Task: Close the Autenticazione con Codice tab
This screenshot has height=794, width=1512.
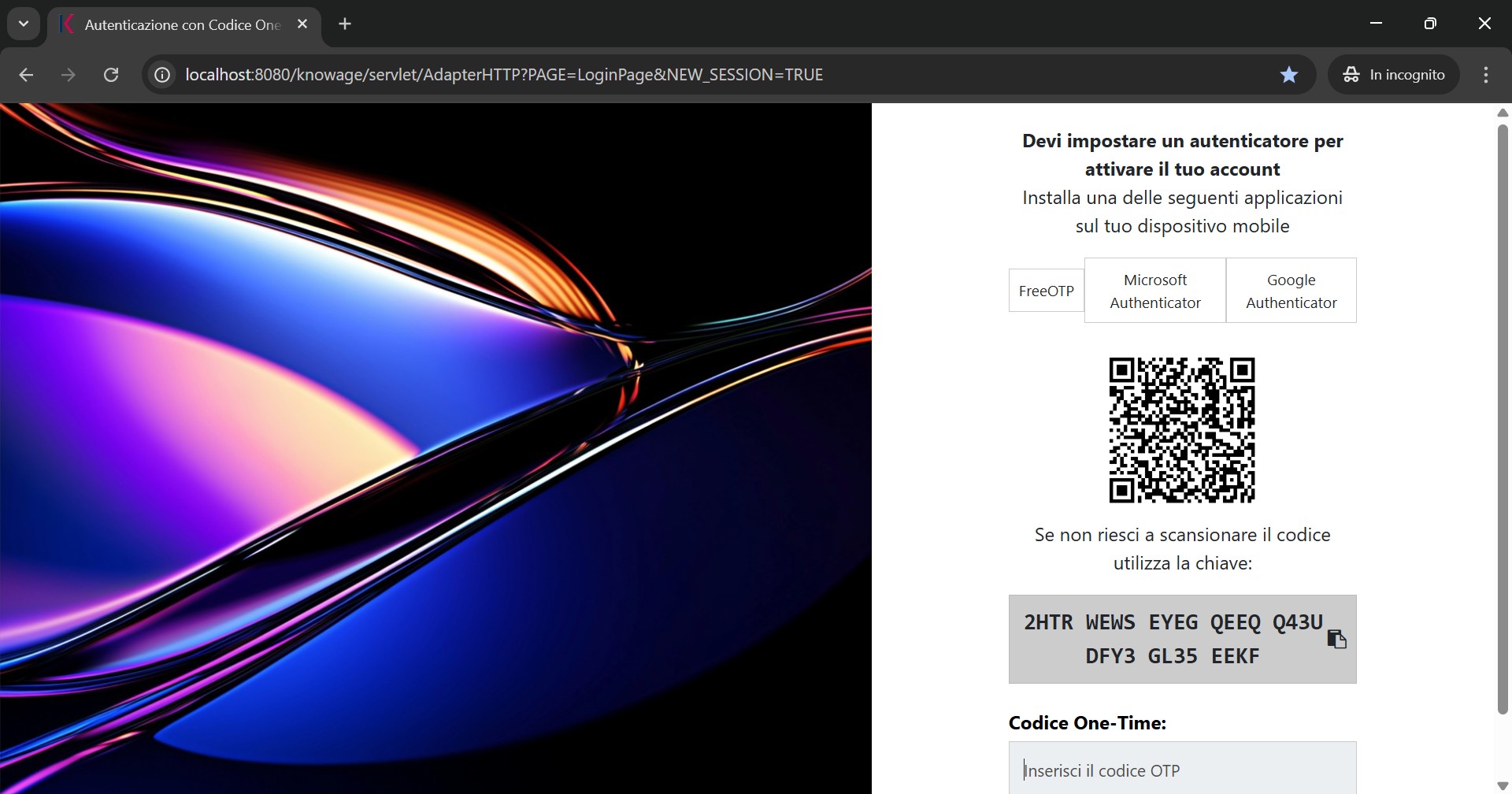Action: (x=302, y=24)
